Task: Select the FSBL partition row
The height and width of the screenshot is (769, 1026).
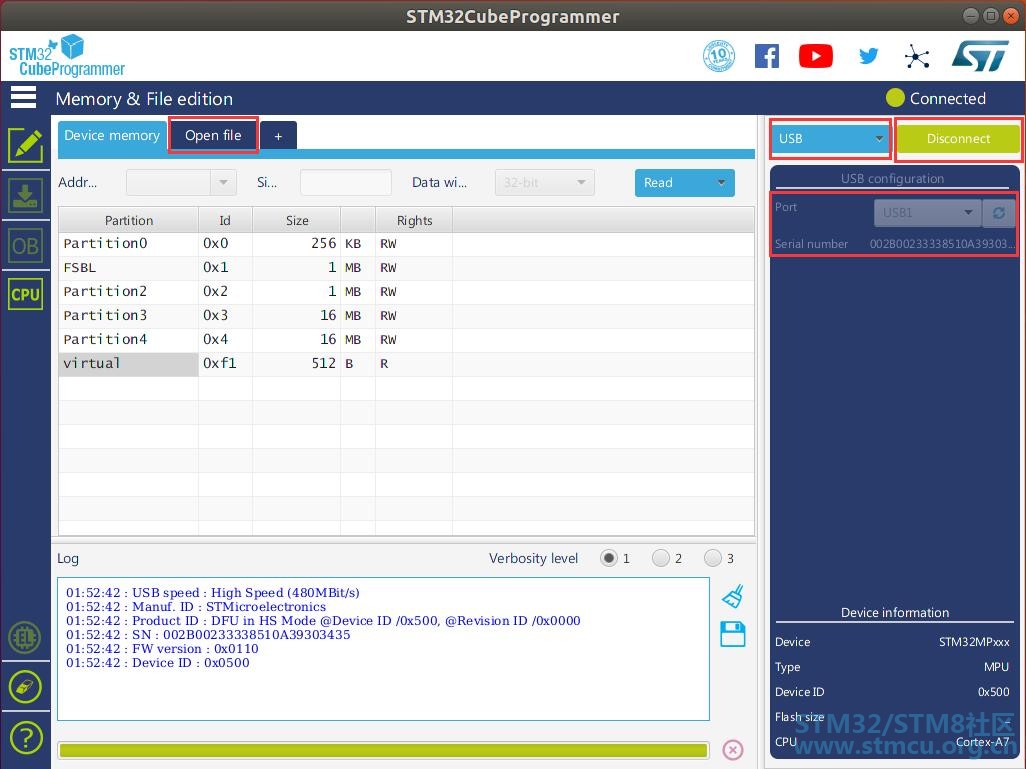Action: 406,268
